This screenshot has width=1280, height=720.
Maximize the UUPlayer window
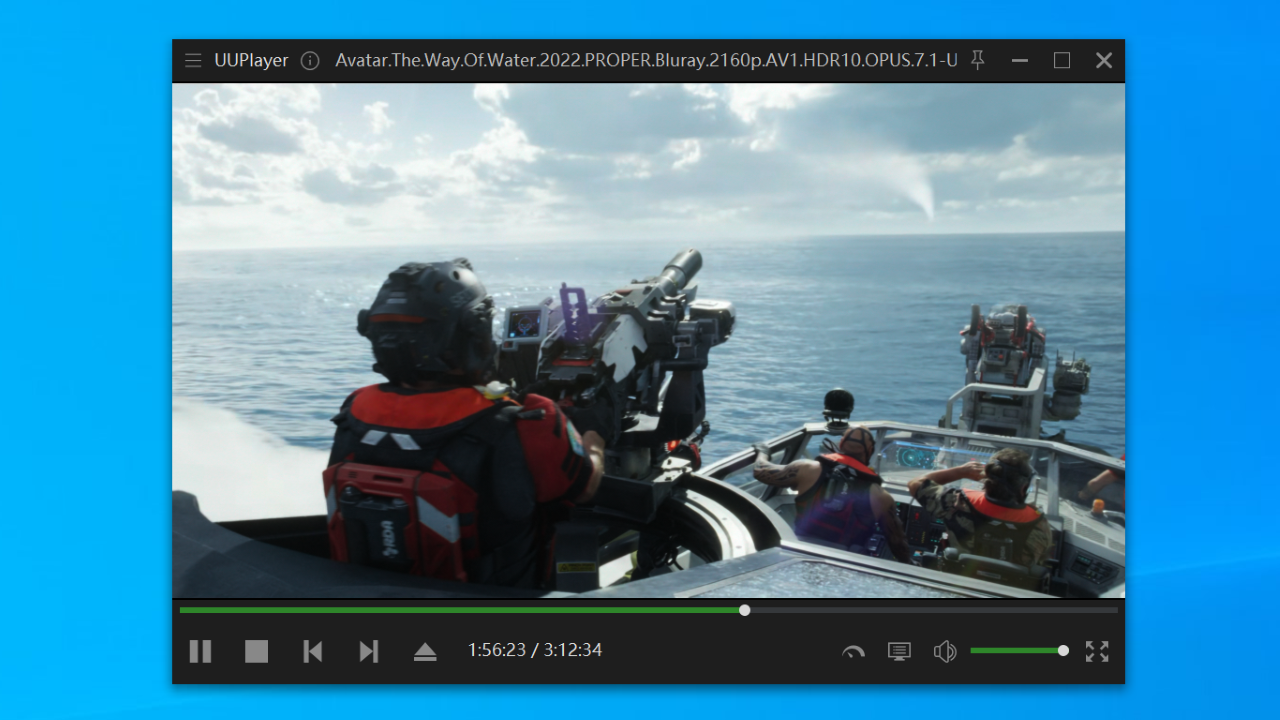(1062, 61)
